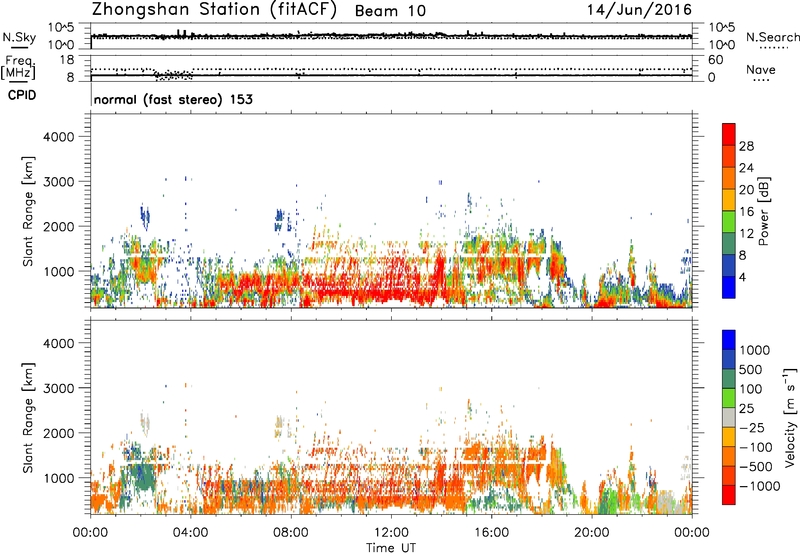Click the 500 label on Velocity colorbar
The width and height of the screenshot is (800, 554).
pyautogui.click(x=751, y=369)
